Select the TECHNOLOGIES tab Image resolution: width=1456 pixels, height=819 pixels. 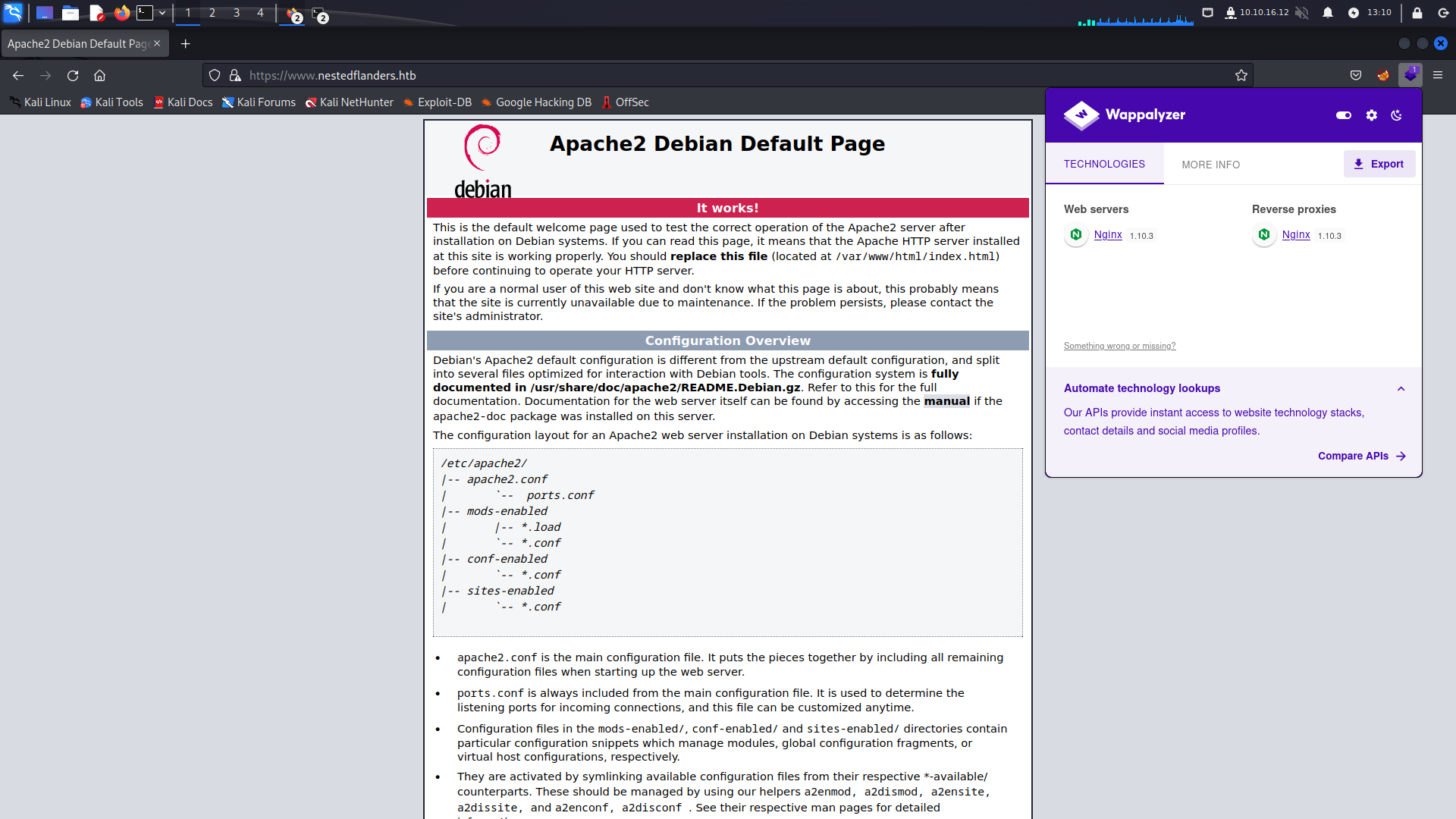(1103, 164)
